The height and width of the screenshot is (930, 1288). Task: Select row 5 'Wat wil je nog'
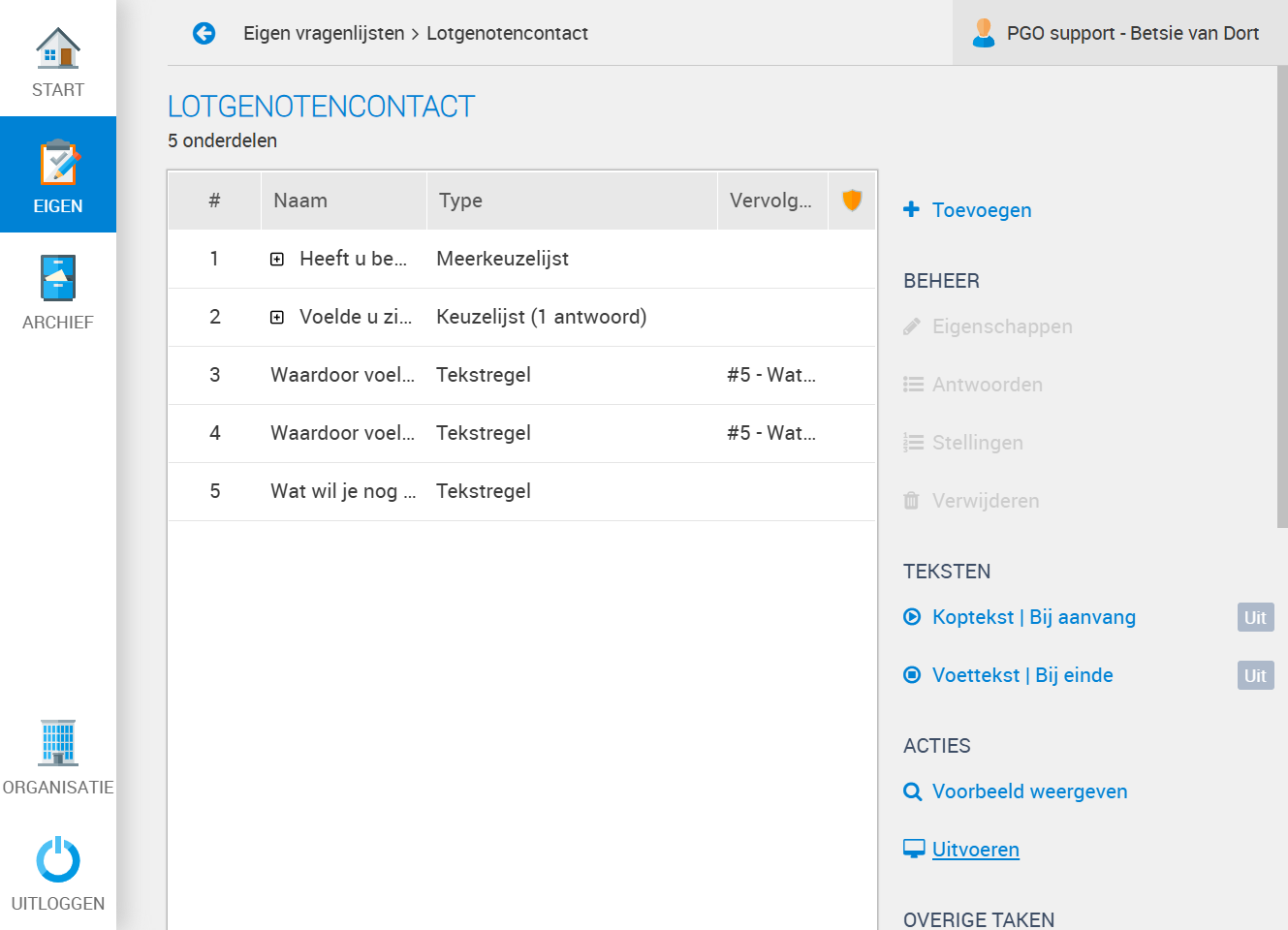click(522, 491)
